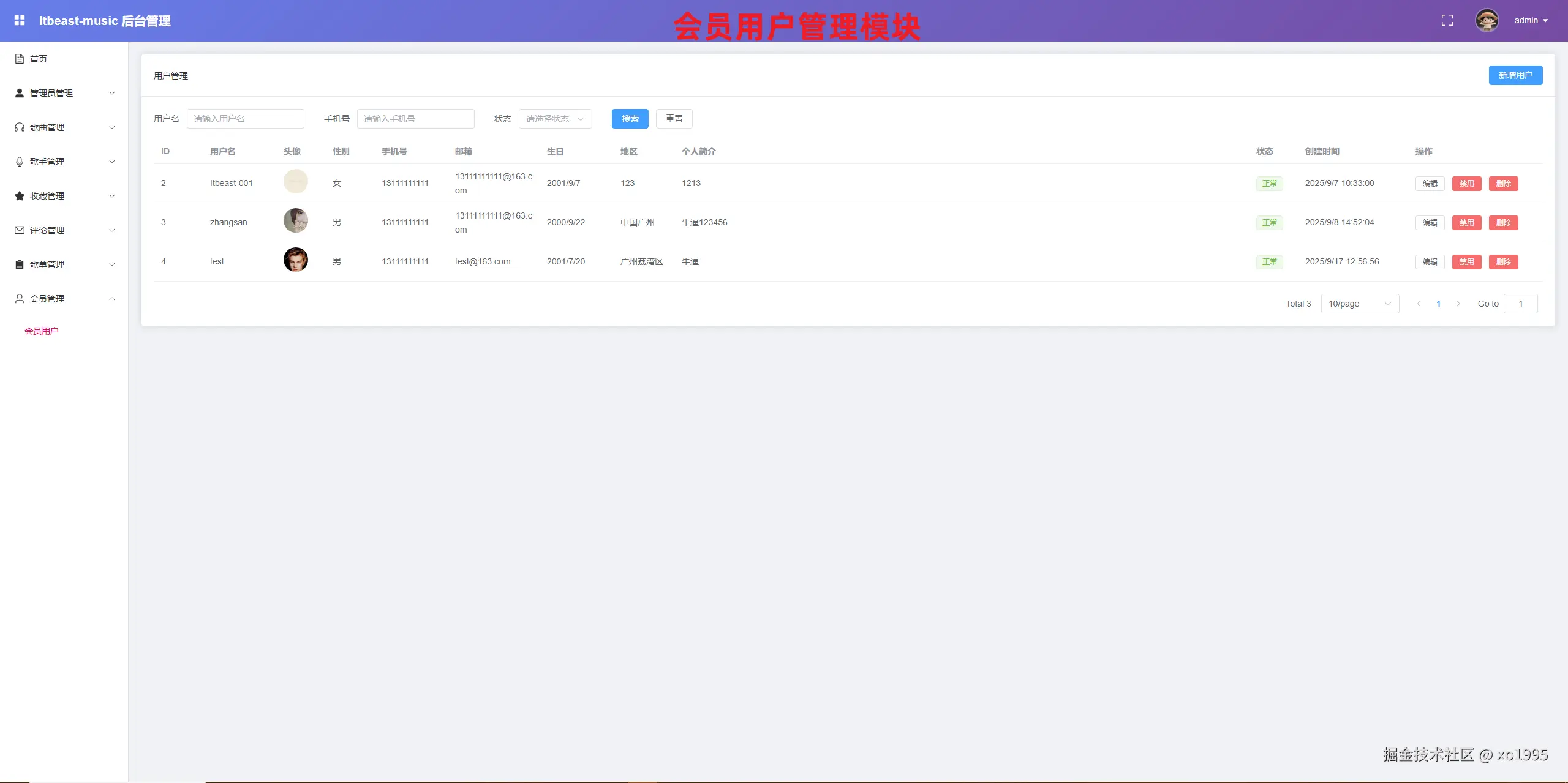Collapse the 会员管理 submenu
Image resolution: width=1568 pixels, height=783 pixels.
64,299
